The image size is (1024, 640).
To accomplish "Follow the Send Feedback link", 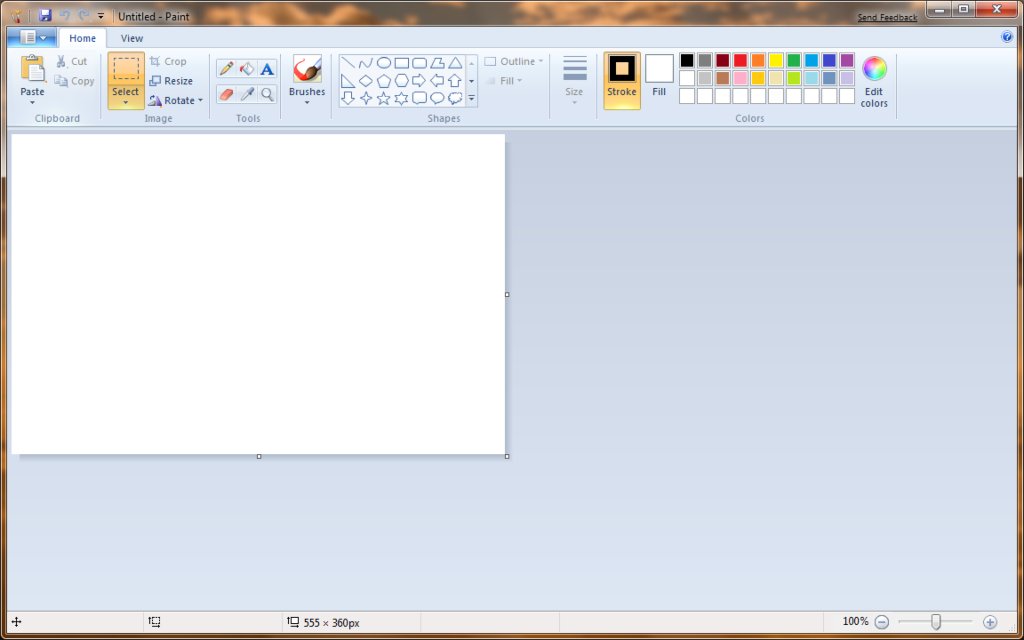I will pyautogui.click(x=887, y=18).
